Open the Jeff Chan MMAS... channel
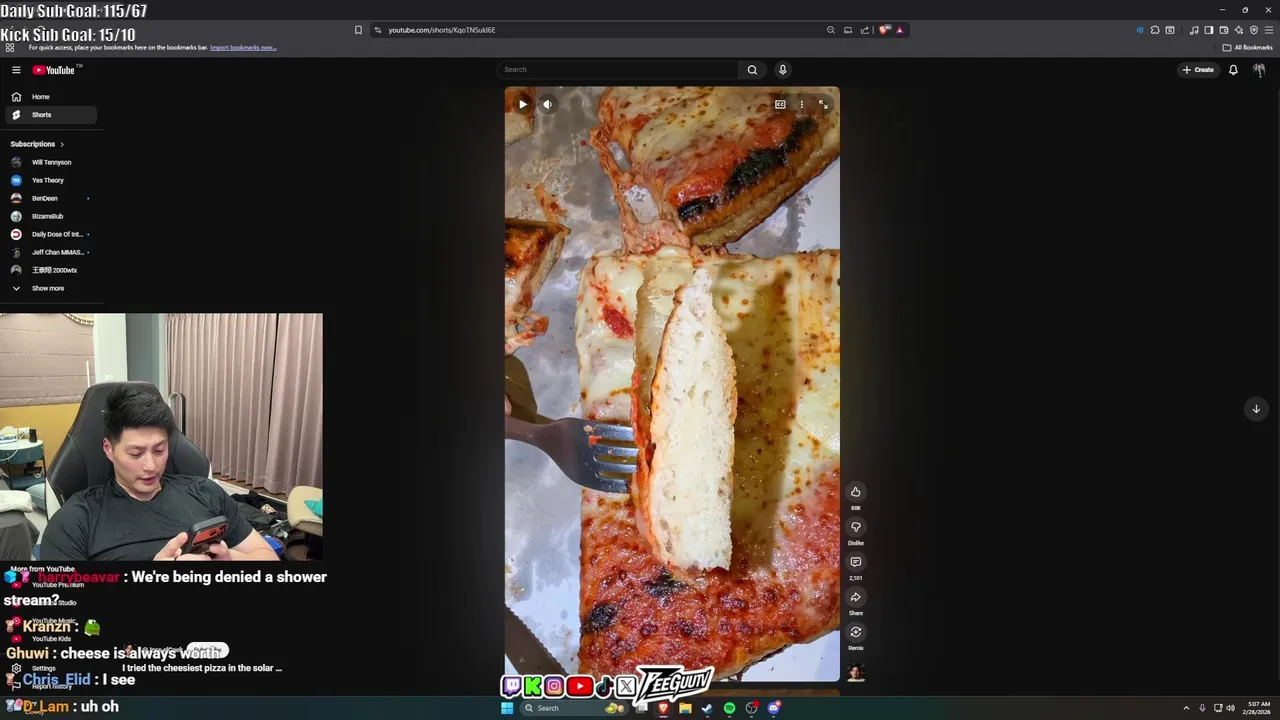This screenshot has height=720, width=1280. (51, 252)
